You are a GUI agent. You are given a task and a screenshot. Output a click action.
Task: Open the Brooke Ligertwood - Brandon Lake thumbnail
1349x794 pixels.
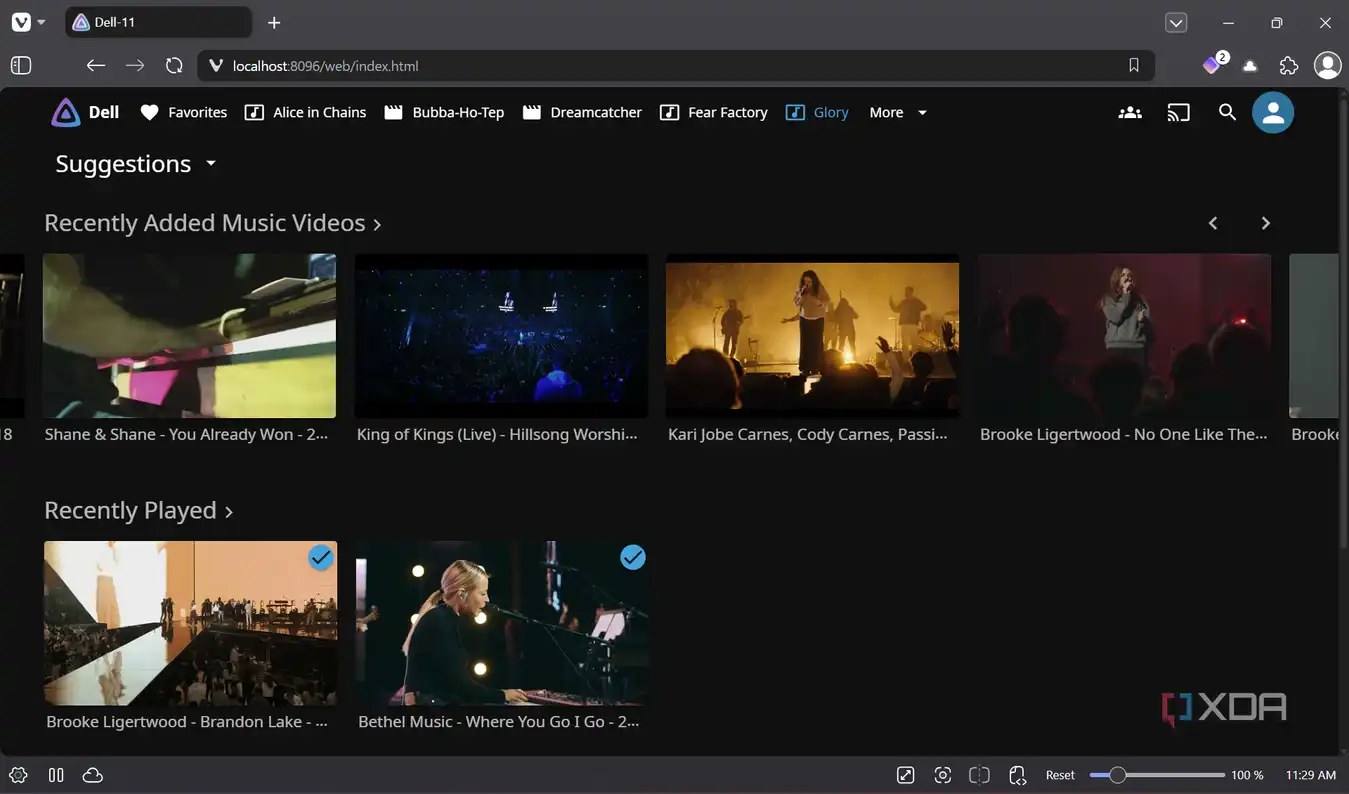pos(190,624)
